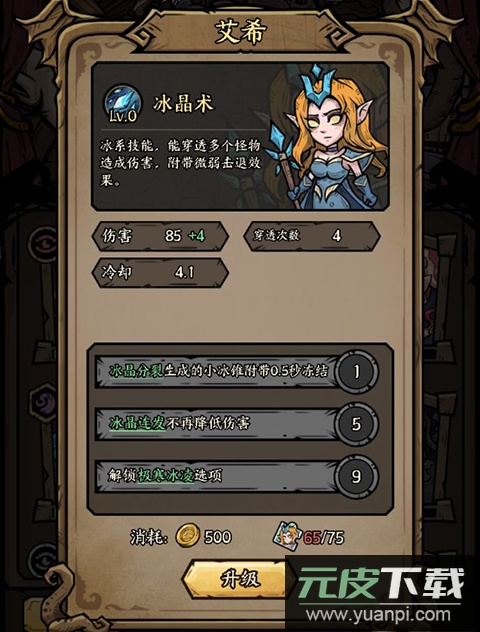480x632 pixels.
Task: Click the 冰晶术 skill icon
Action: [x=123, y=103]
